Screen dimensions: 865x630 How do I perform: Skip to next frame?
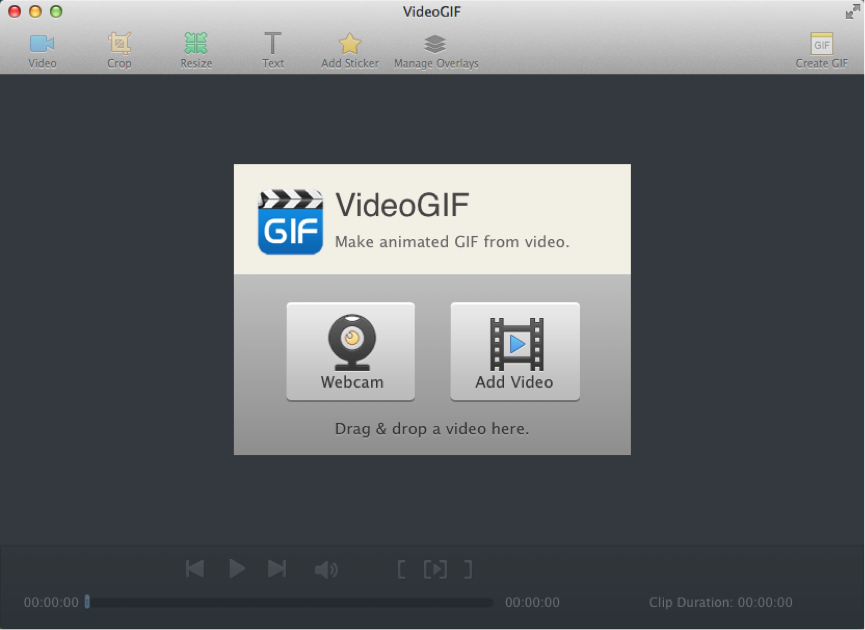277,569
